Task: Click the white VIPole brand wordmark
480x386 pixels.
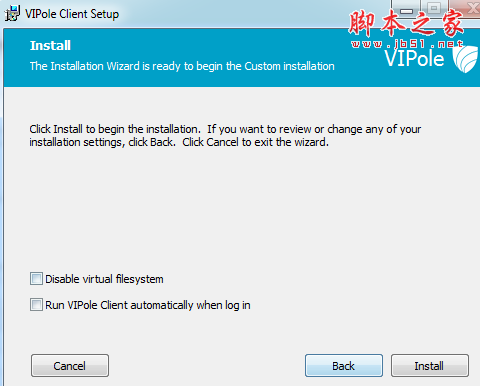Action: (414, 58)
